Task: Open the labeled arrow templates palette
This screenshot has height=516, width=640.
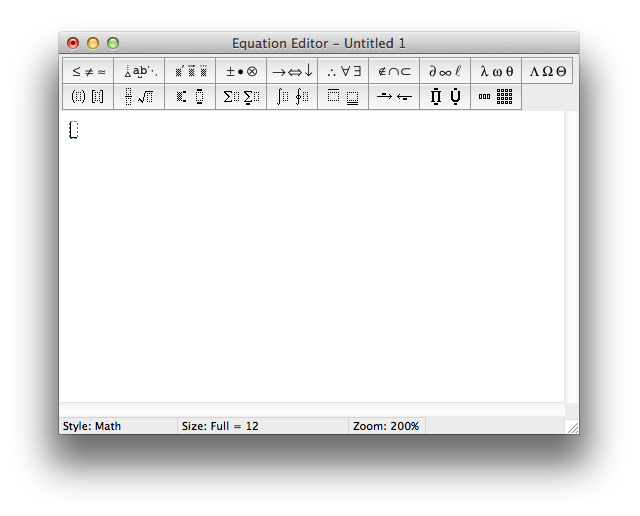Action: (394, 97)
